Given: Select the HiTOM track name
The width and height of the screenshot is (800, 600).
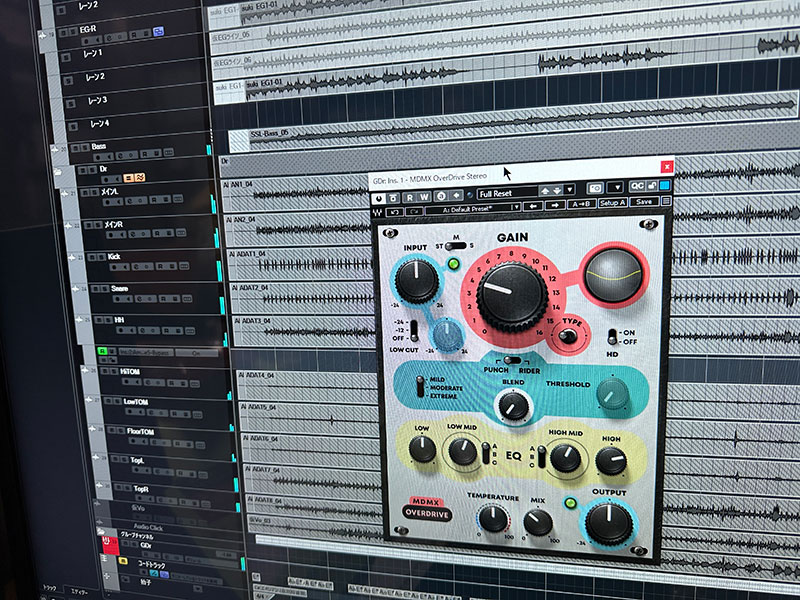Looking at the screenshot, I should (130, 371).
